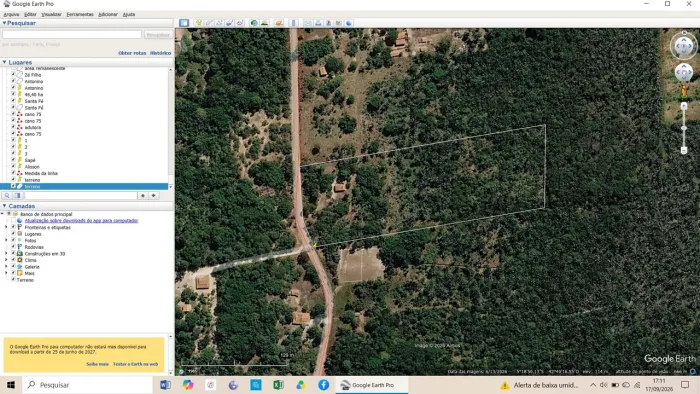Open the Histórico link

[x=160, y=53]
